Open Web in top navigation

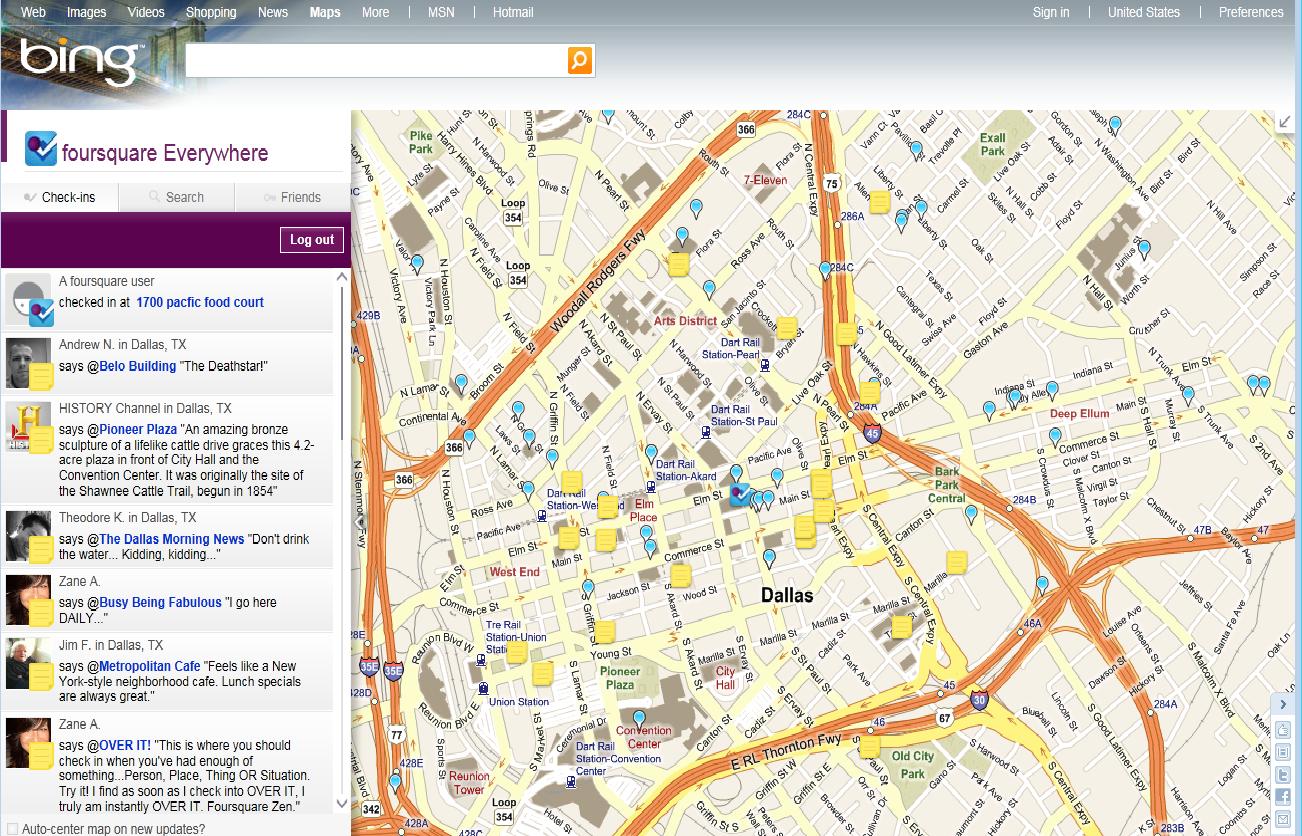pyautogui.click(x=33, y=12)
